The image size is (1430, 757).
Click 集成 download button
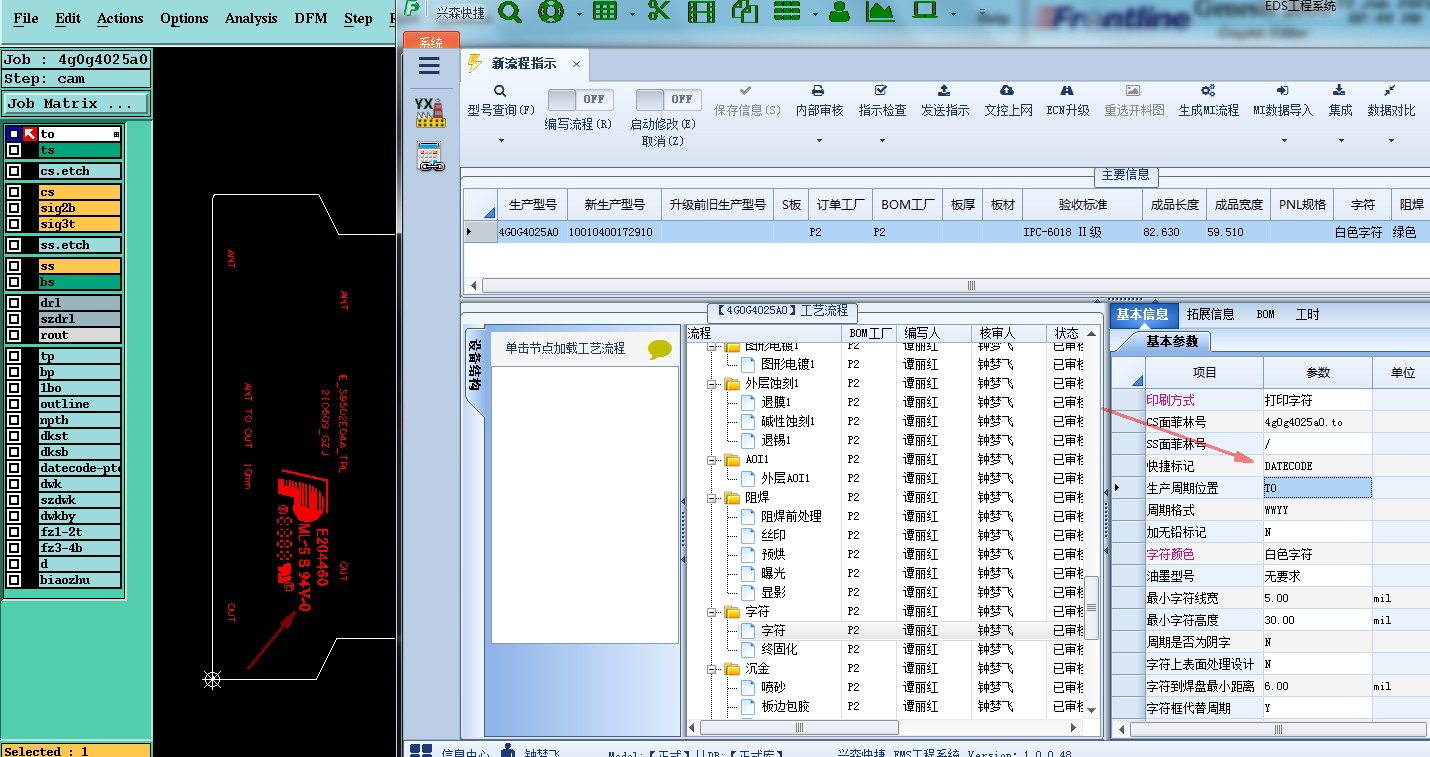1340,101
